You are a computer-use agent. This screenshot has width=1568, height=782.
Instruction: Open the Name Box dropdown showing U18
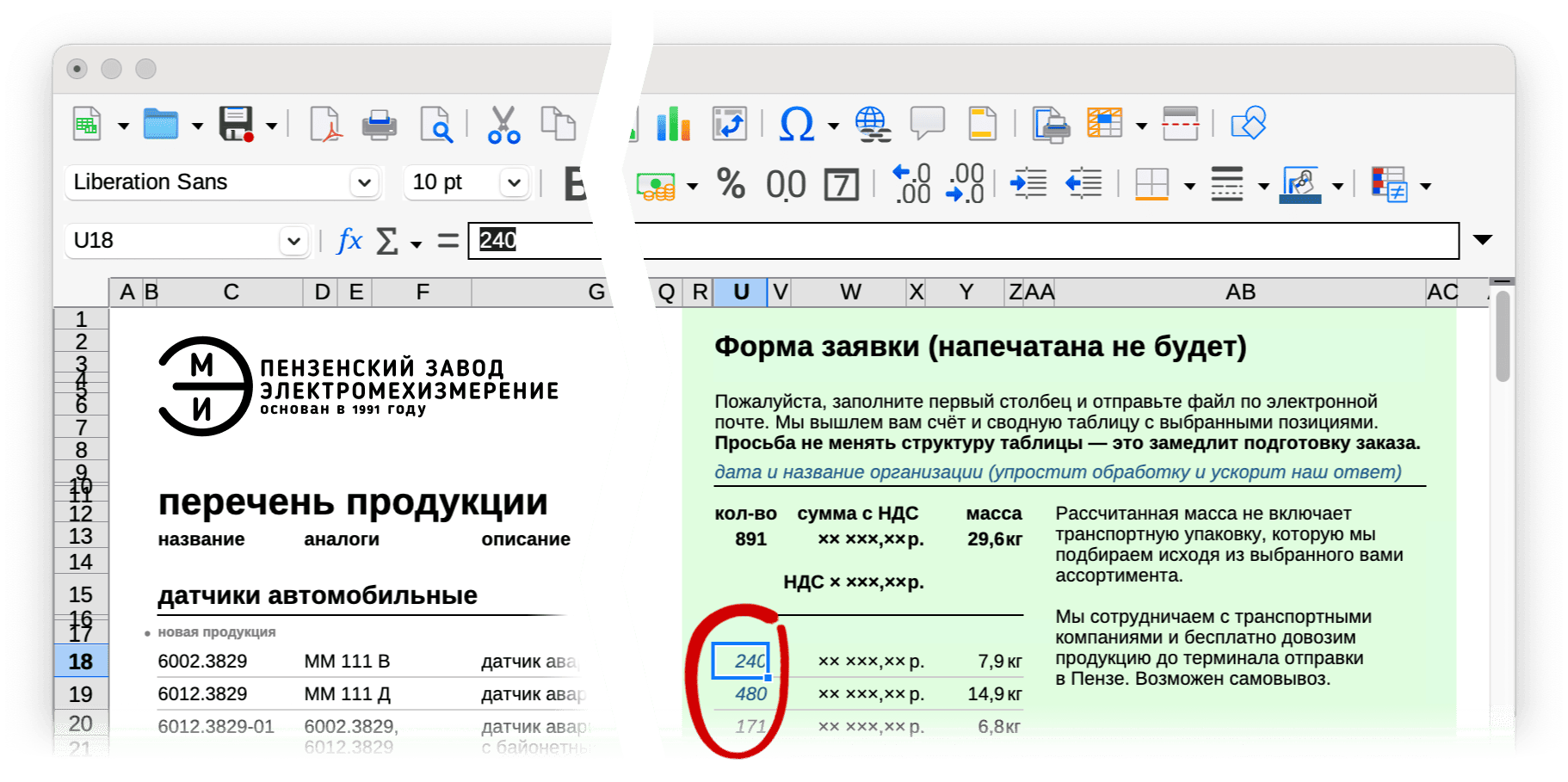tap(293, 241)
